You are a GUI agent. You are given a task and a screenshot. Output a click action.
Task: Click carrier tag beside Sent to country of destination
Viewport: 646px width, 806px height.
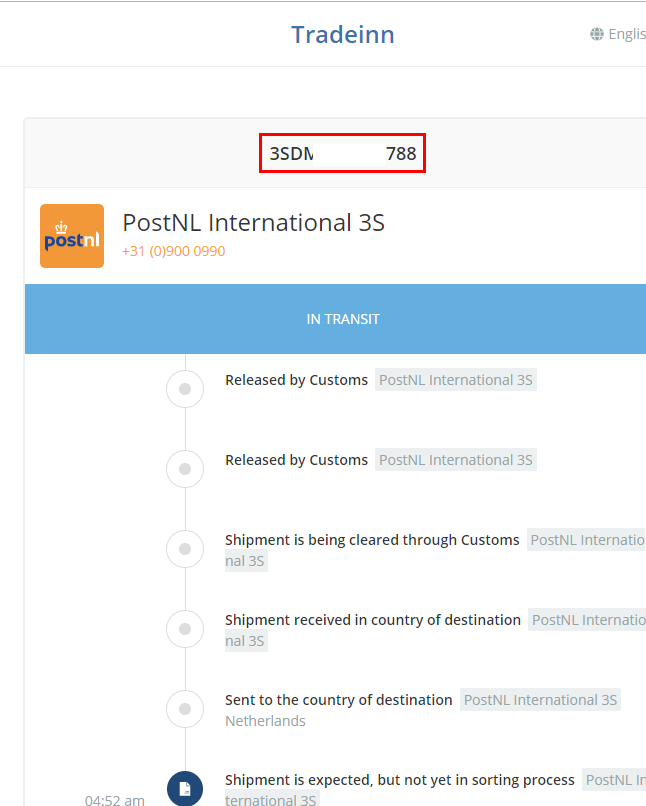click(540, 700)
